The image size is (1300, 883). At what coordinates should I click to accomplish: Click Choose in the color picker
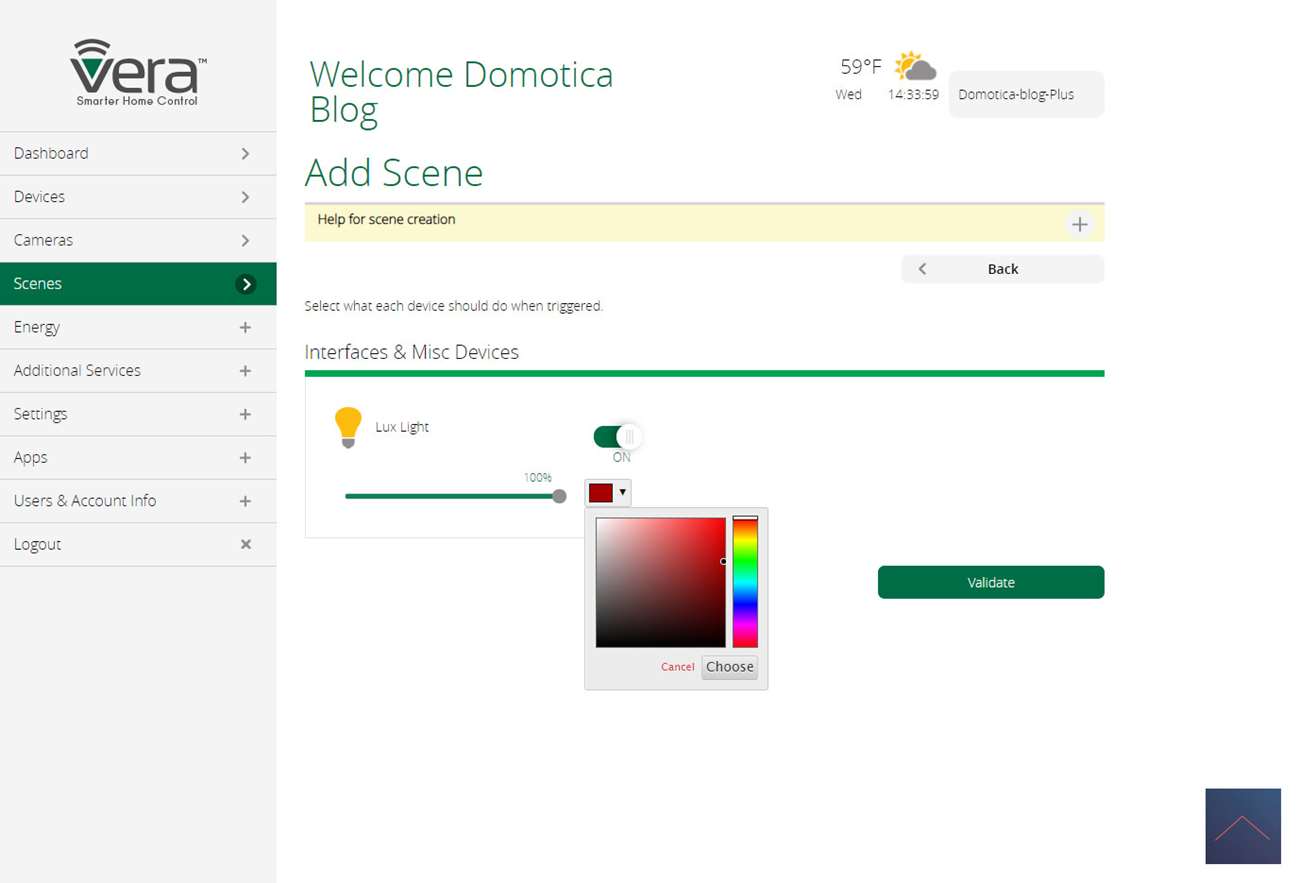729,667
